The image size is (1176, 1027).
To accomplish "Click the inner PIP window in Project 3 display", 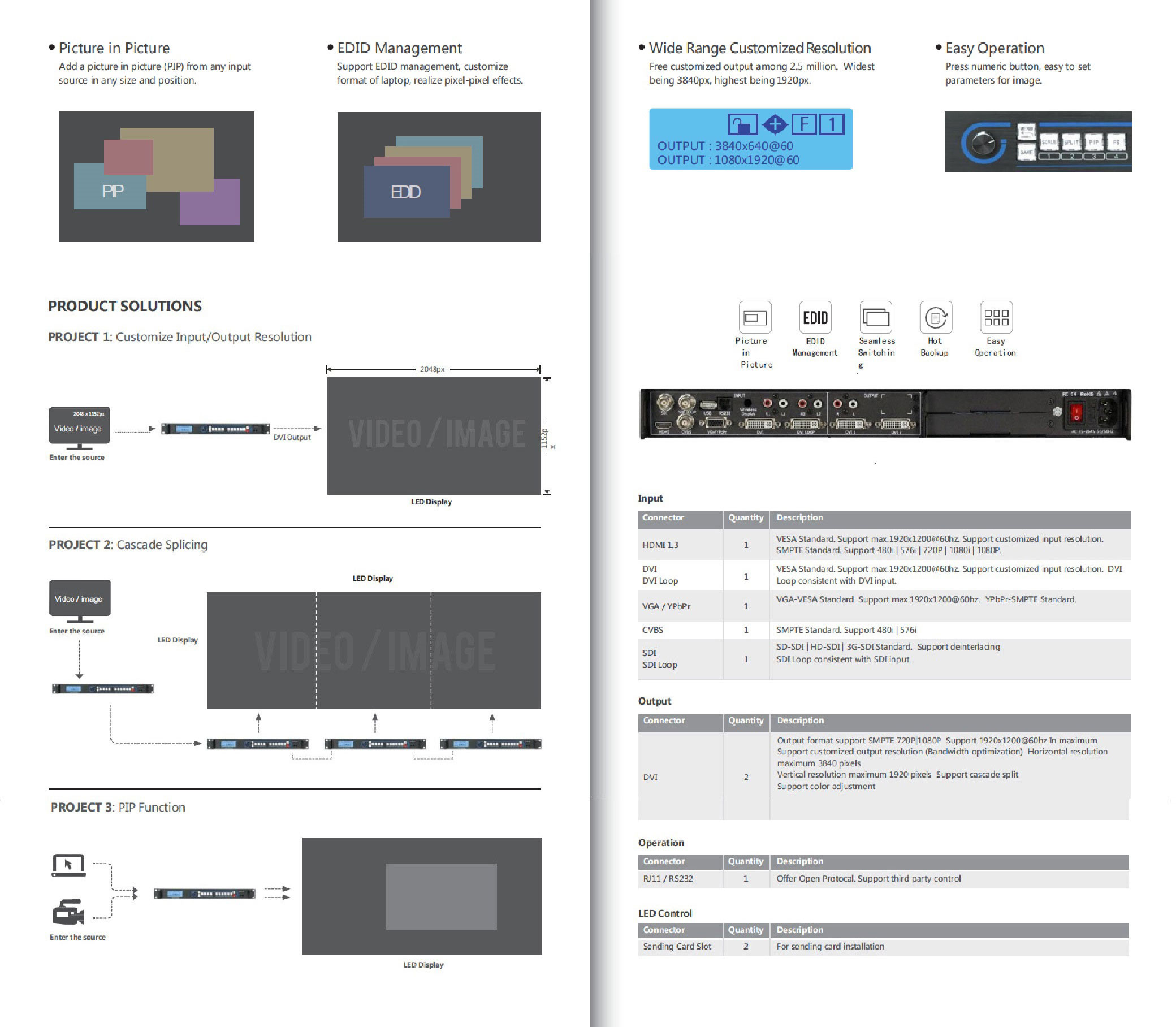I will tap(441, 896).
